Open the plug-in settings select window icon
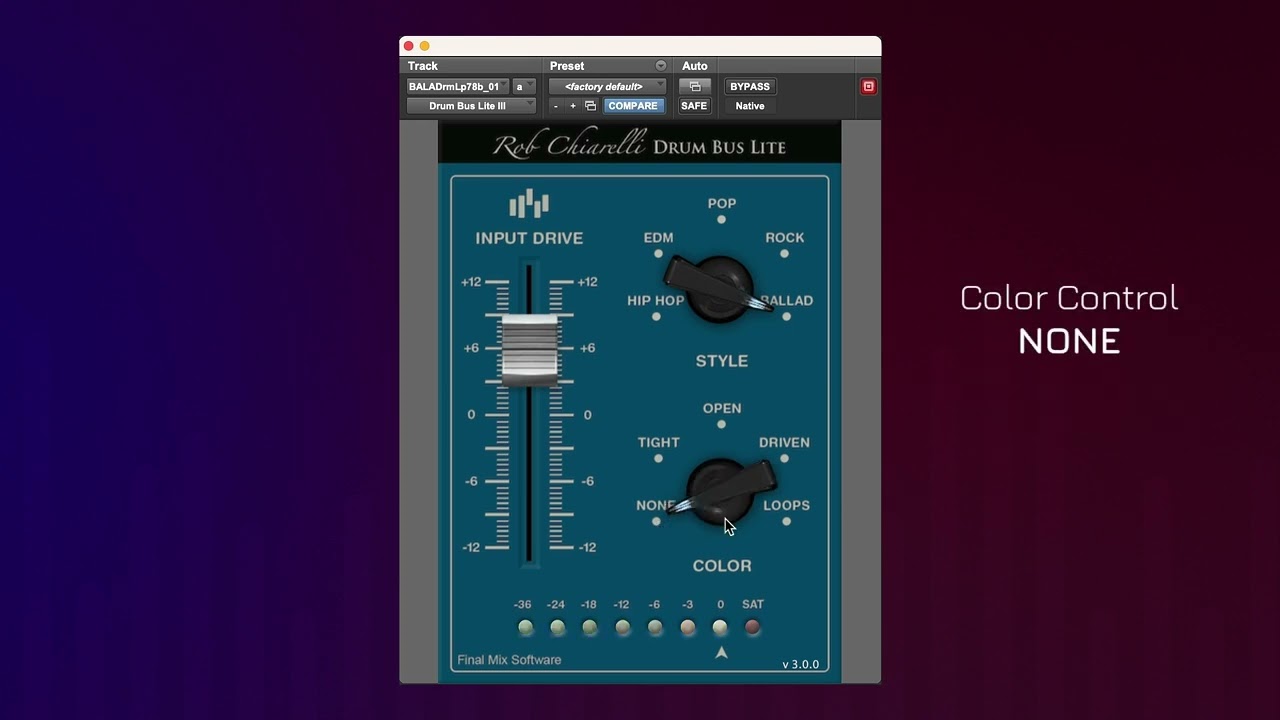Viewport: 1280px width, 720px height. click(590, 106)
